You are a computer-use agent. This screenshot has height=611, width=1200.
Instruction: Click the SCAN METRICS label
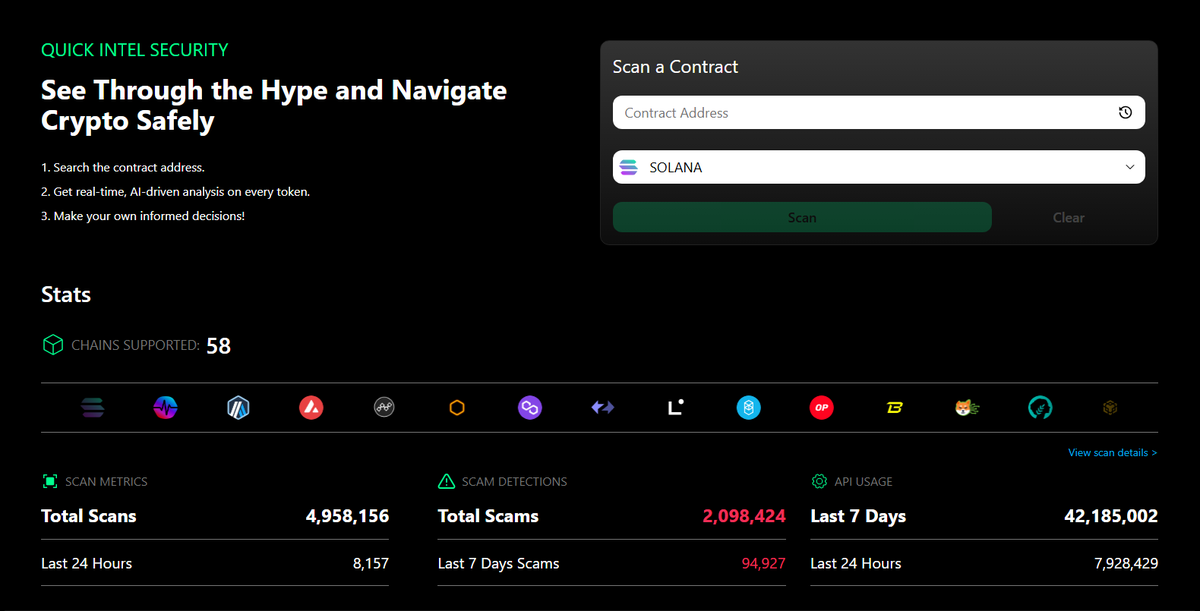click(x=106, y=482)
